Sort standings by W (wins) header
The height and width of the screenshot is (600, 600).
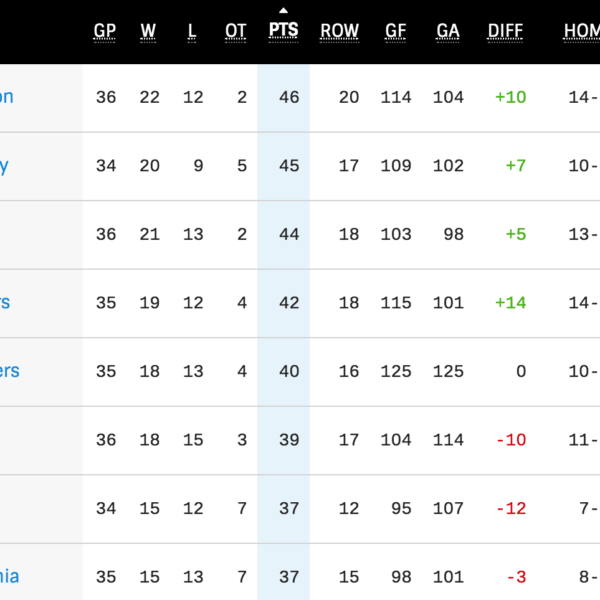pos(148,31)
